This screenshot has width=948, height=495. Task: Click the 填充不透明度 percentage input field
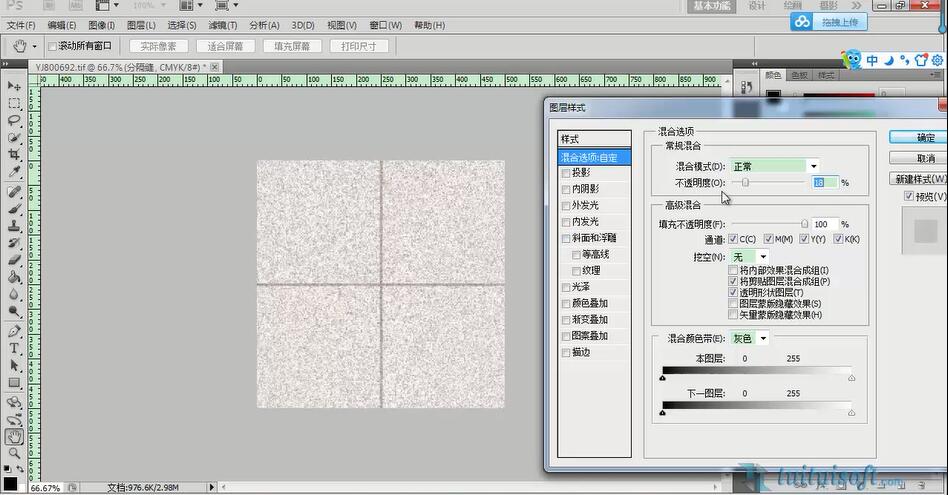point(824,225)
